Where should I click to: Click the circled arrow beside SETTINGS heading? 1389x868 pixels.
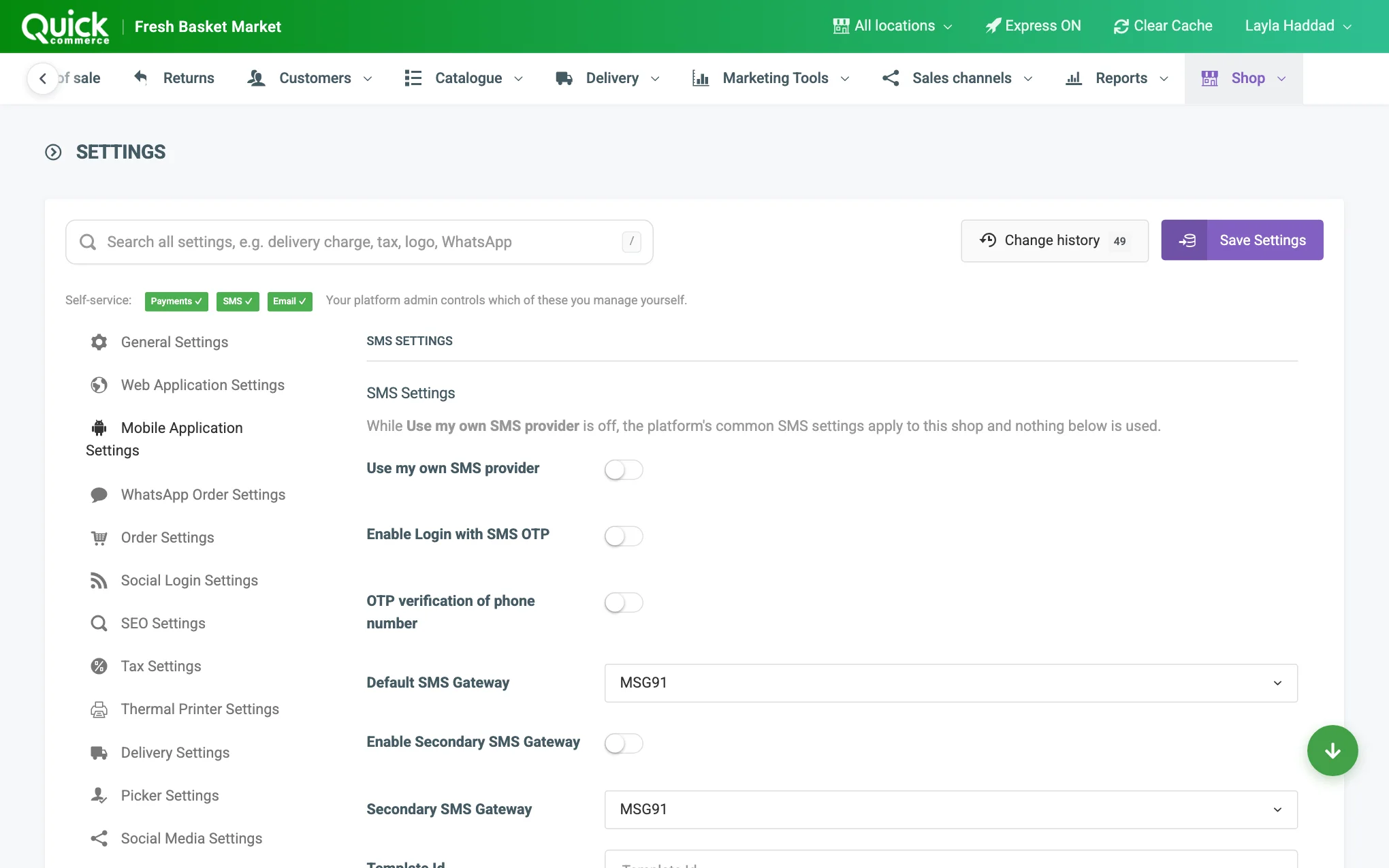pyautogui.click(x=53, y=152)
